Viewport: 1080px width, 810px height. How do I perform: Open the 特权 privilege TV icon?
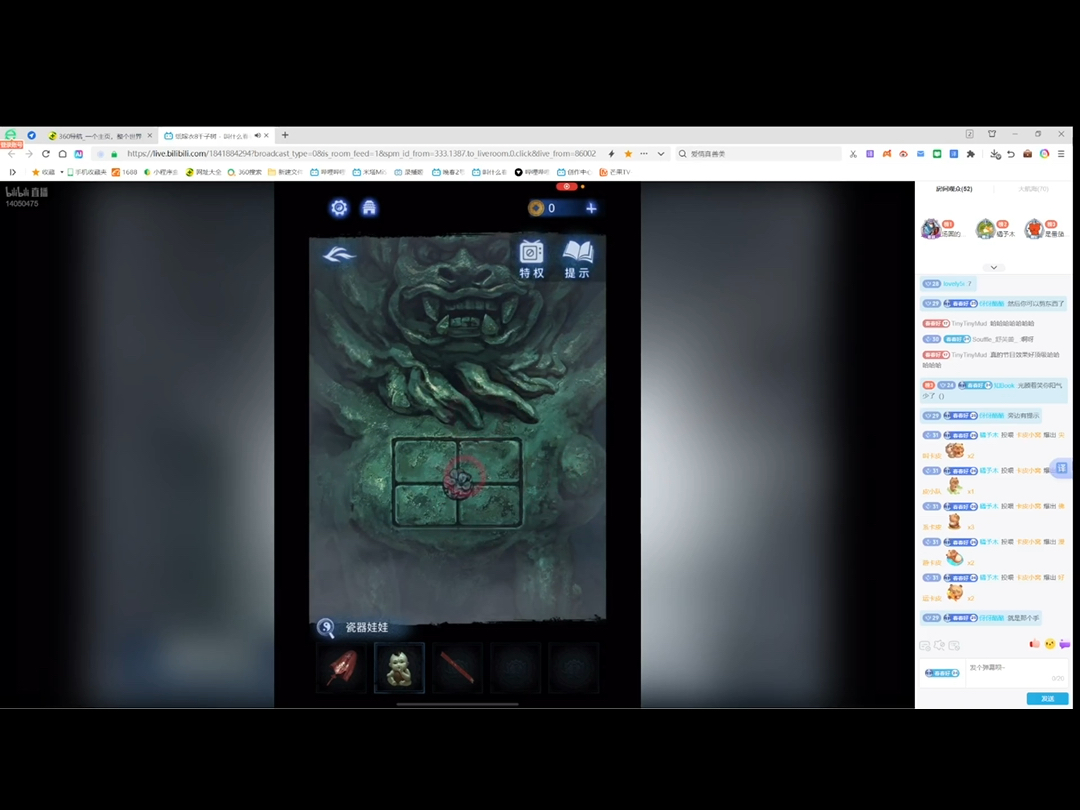pos(532,259)
